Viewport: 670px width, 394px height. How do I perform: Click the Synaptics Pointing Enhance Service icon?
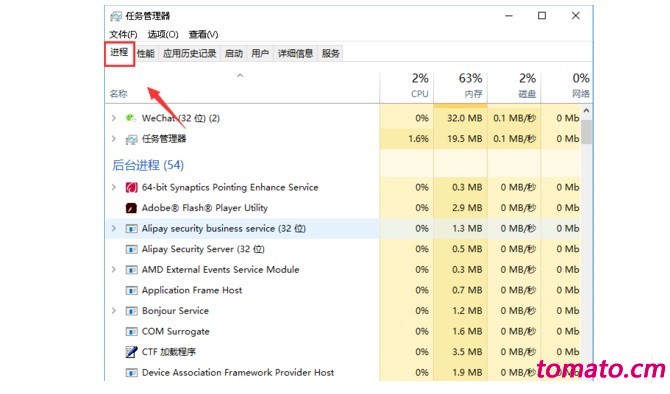pyautogui.click(x=131, y=188)
